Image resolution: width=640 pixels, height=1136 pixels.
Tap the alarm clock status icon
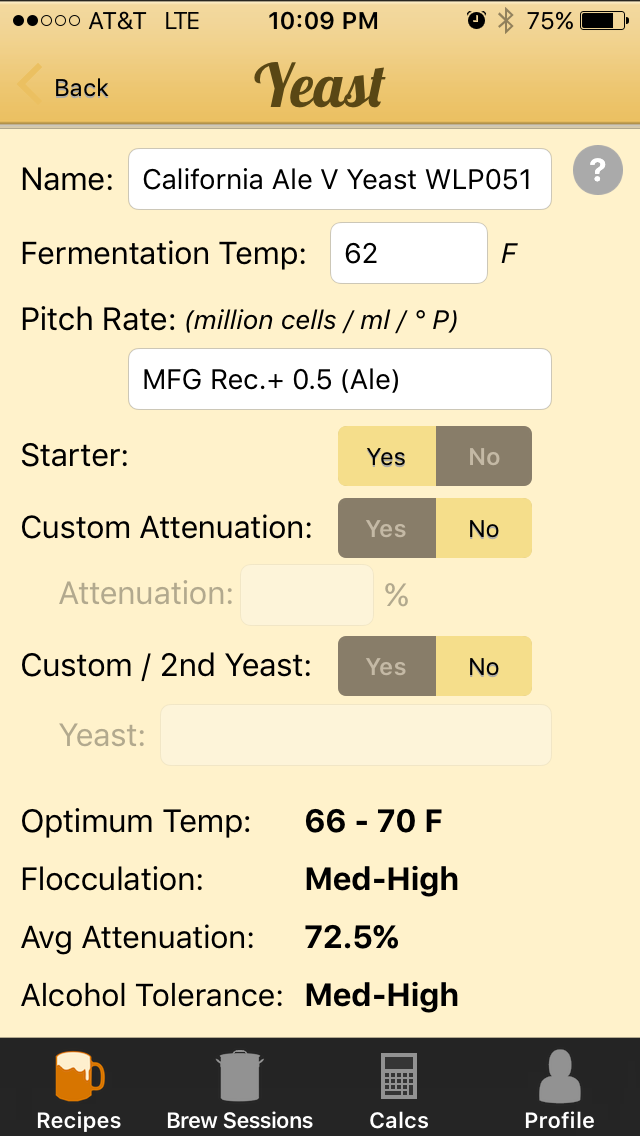(475, 21)
